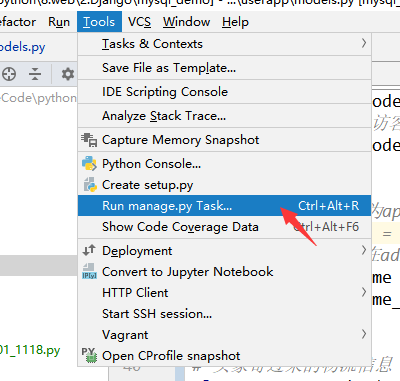400x381 pixels.
Task: Open the Run menu
Action: (59, 22)
